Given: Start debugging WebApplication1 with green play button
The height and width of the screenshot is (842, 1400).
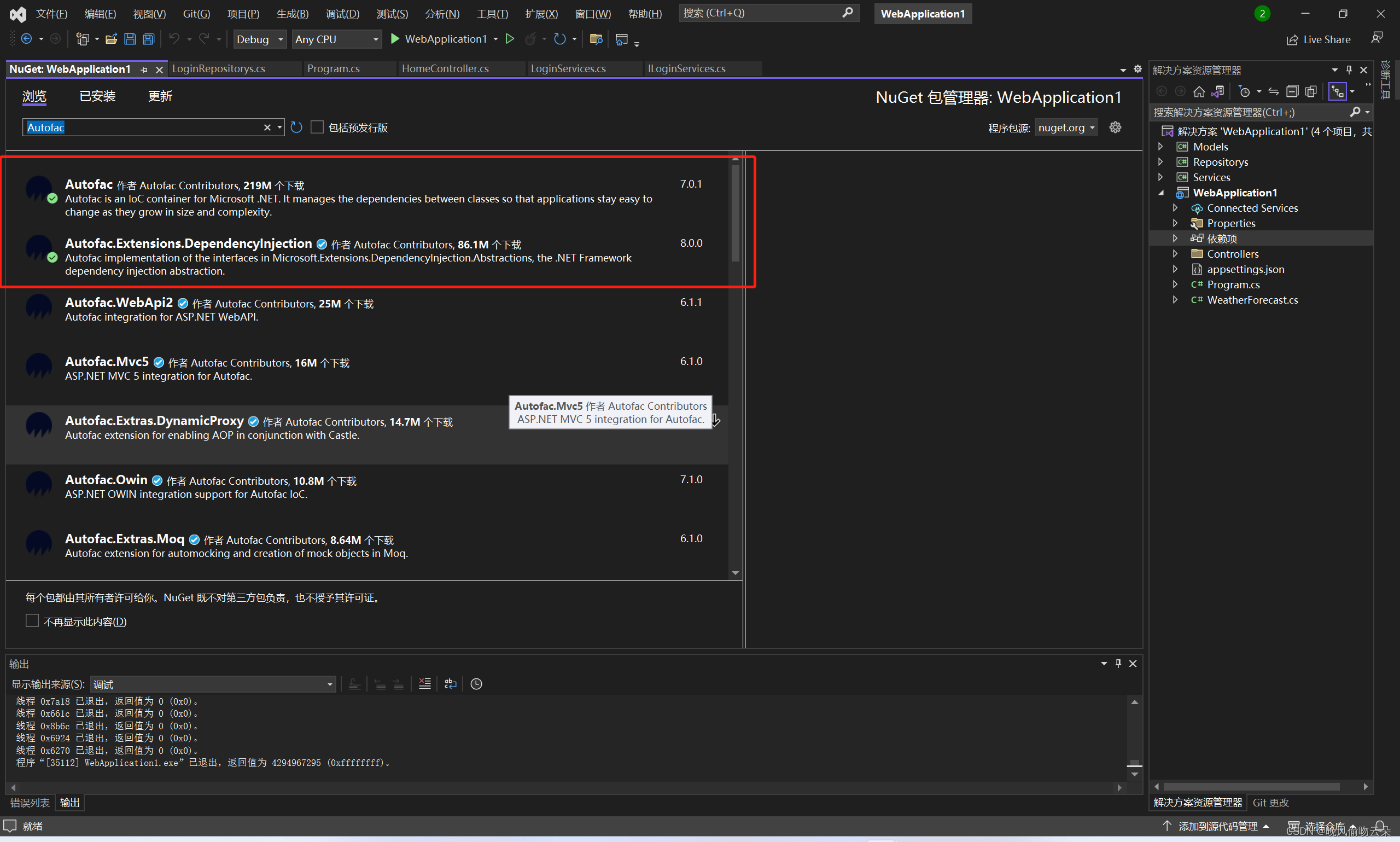Looking at the screenshot, I should point(395,39).
